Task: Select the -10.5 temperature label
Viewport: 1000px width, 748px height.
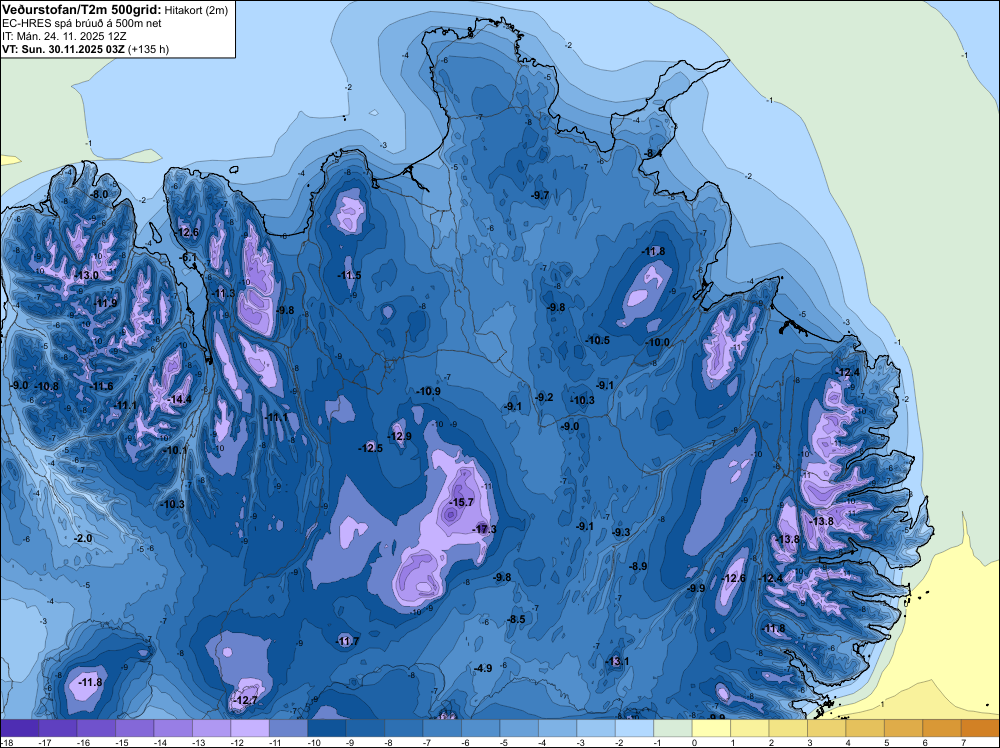Action: (x=598, y=340)
